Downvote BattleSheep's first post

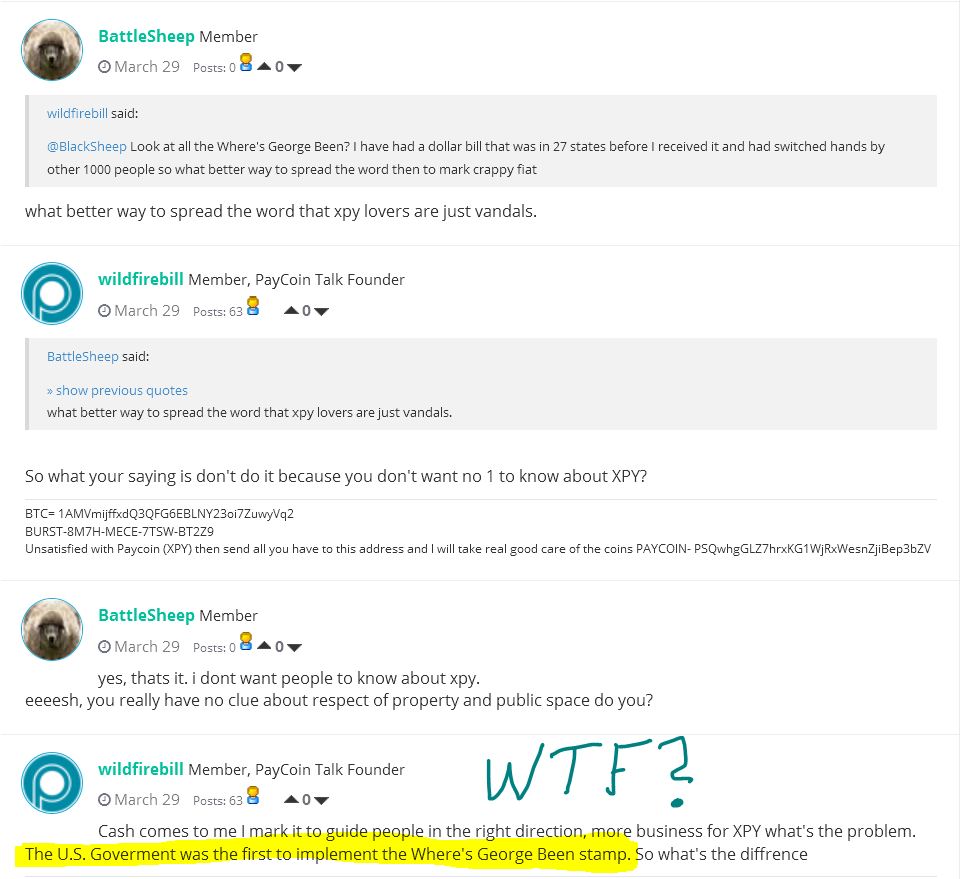pyautogui.click(x=294, y=68)
